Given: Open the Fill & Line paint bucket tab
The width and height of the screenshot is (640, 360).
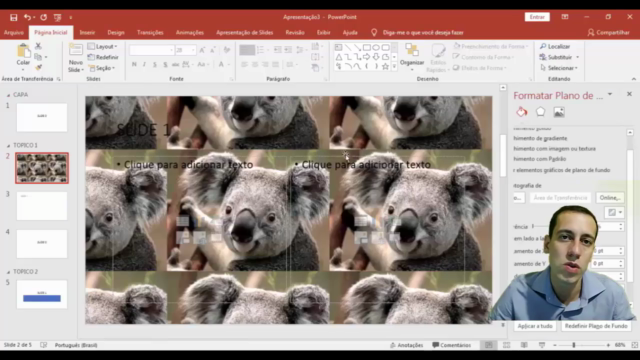Looking at the screenshot, I should (x=522, y=112).
